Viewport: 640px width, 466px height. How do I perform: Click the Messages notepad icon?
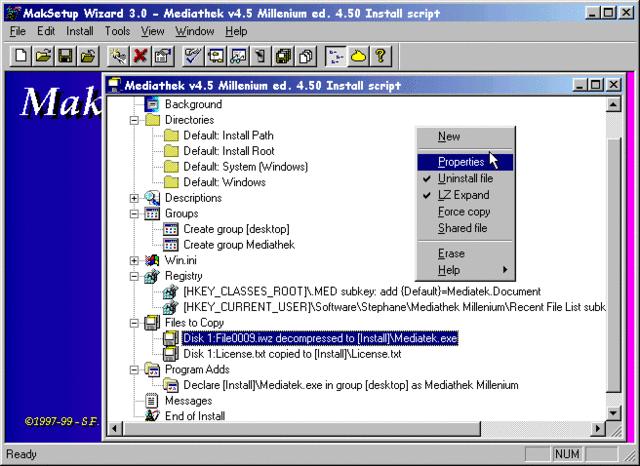[152, 401]
